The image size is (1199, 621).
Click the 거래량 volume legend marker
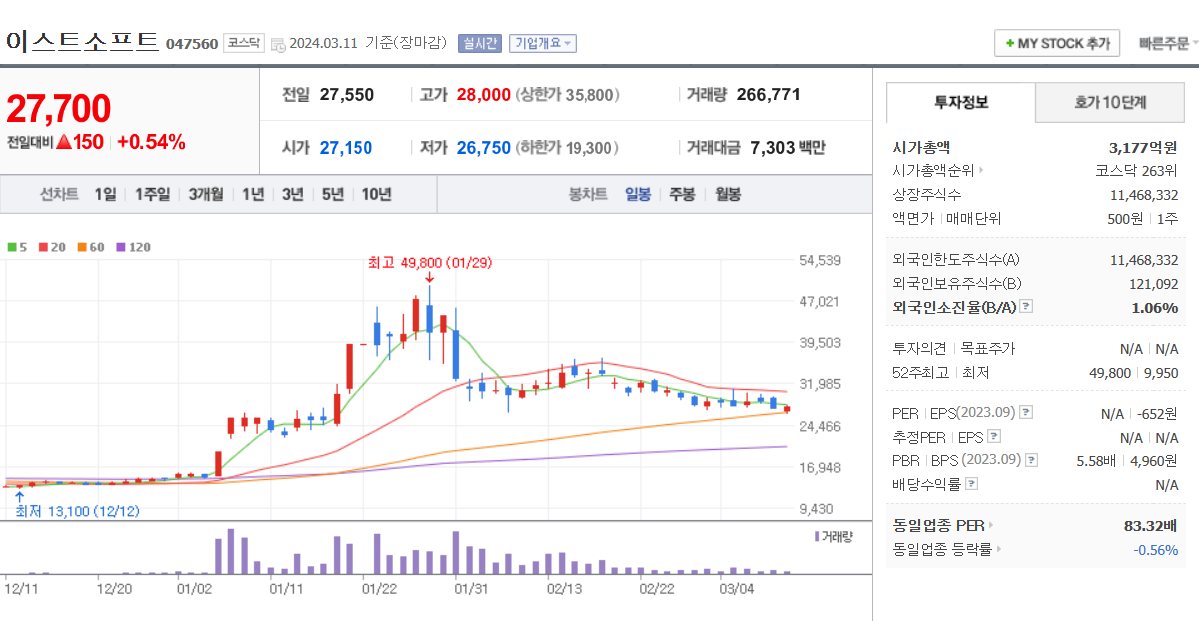point(817,536)
